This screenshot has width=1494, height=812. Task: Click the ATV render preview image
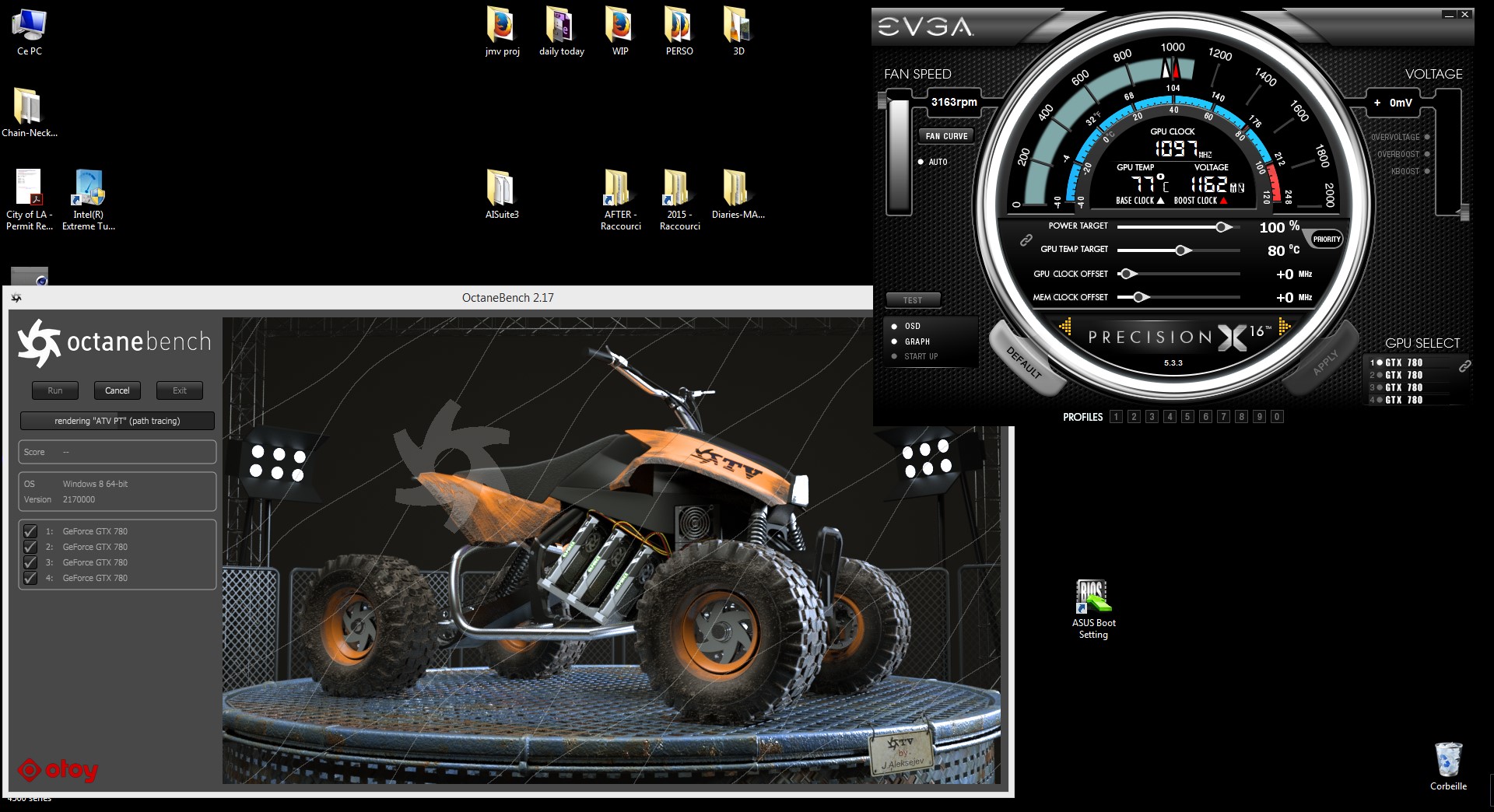pos(612,550)
